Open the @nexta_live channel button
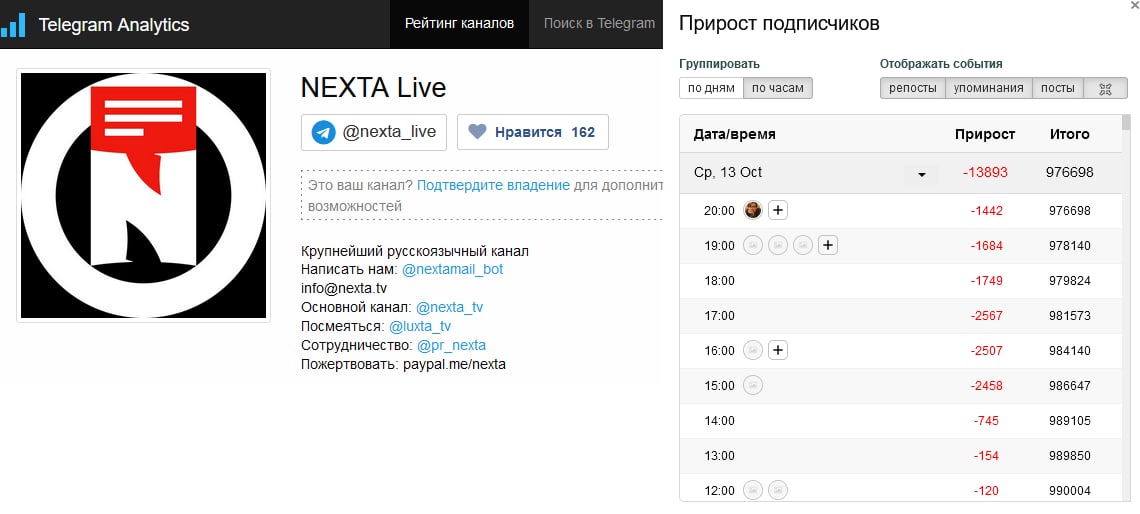This screenshot has height=514, width=1140. [374, 132]
